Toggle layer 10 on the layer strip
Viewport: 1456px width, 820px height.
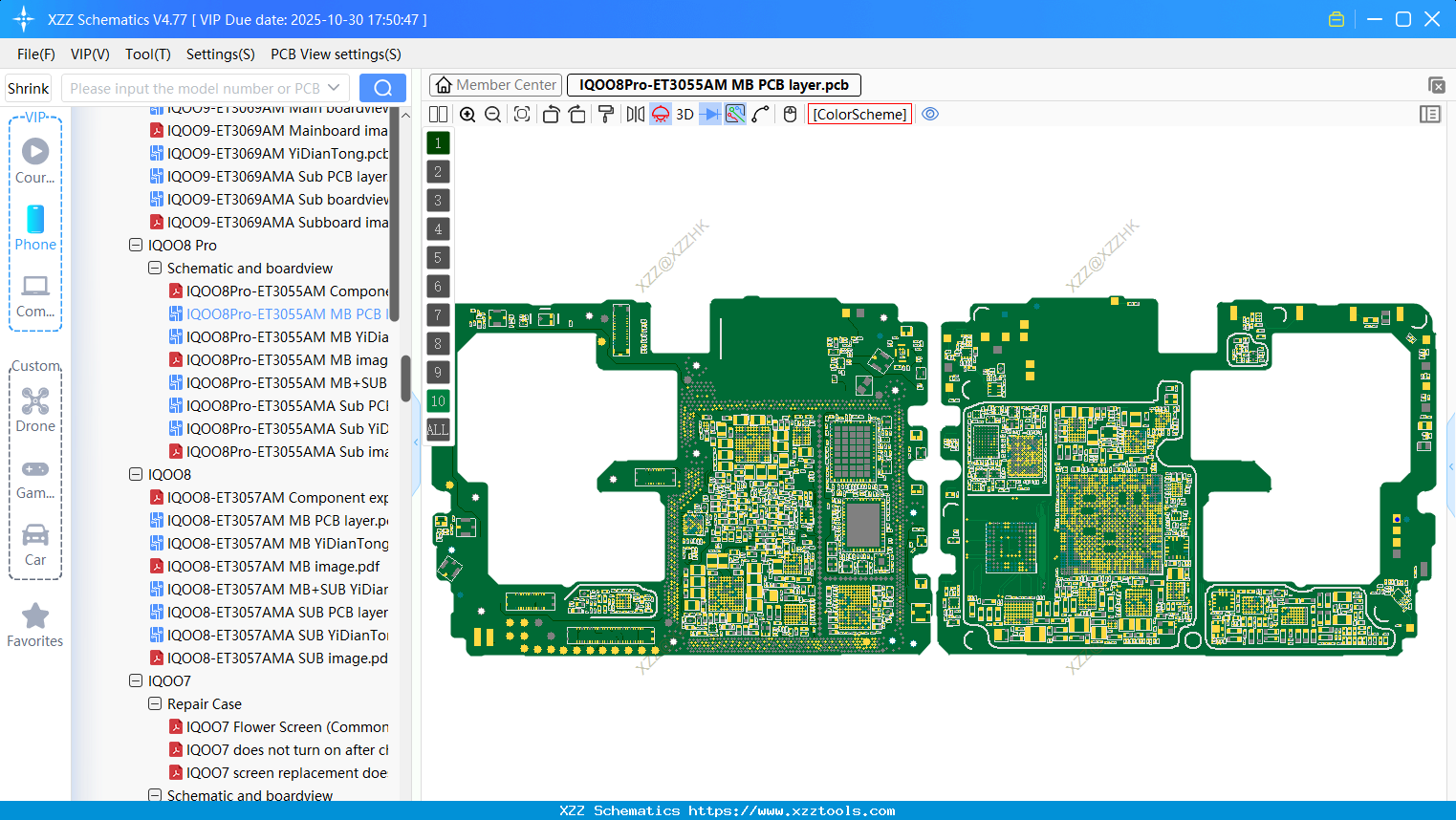pos(438,400)
